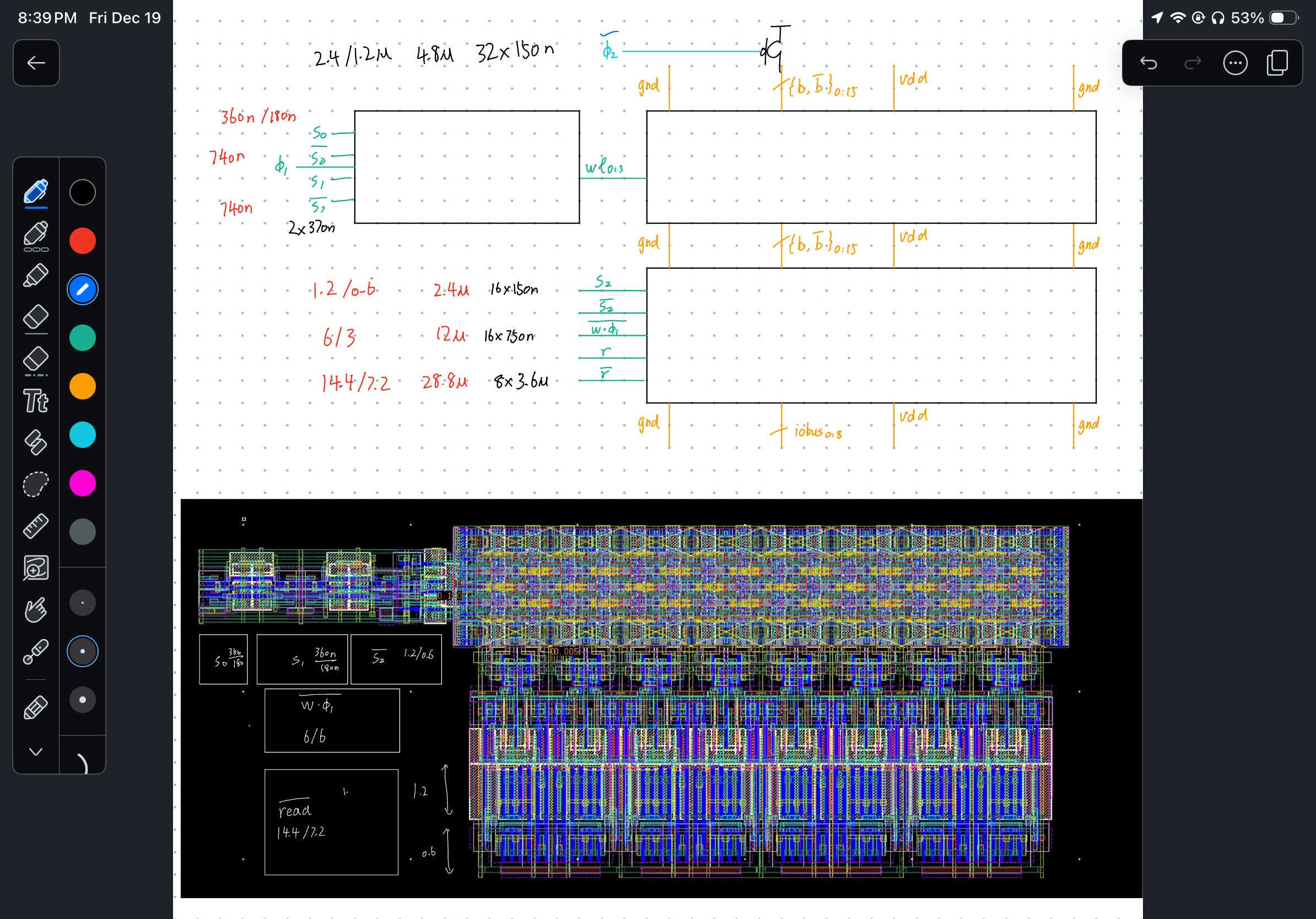Choose the smallest stroke thickness
Image resolution: width=1316 pixels, height=919 pixels.
coord(83,603)
